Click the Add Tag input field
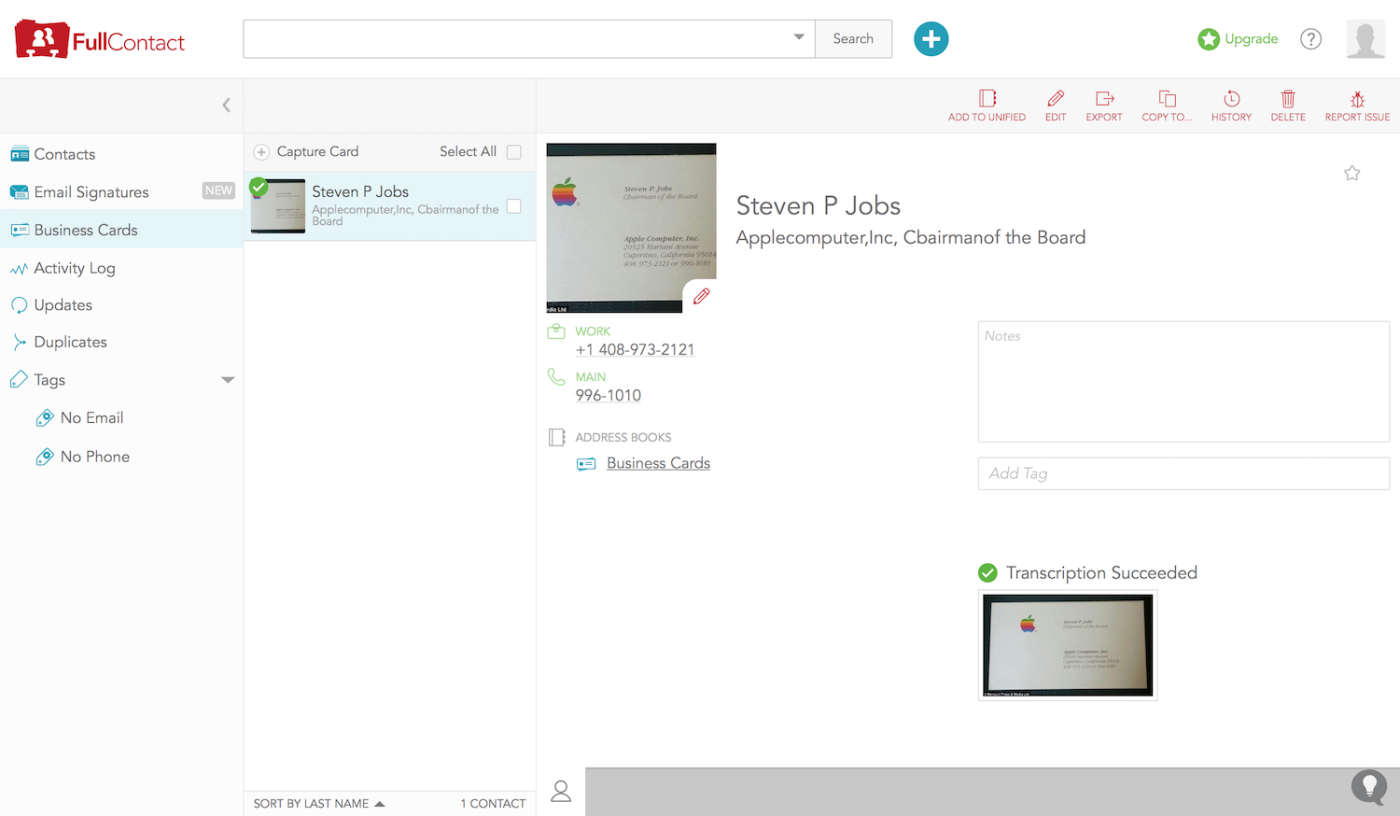Viewport: 1400px width, 816px height. click(1183, 473)
